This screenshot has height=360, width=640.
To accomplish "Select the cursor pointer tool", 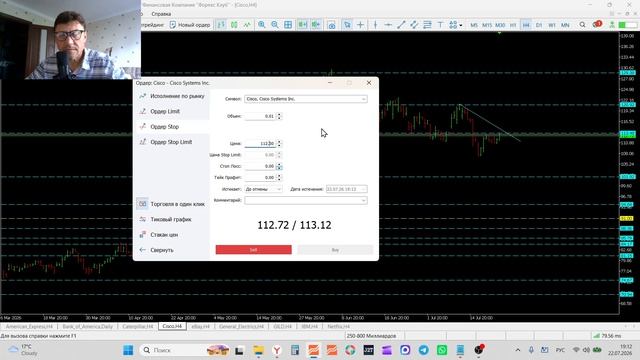I will click(x=347, y=25).
